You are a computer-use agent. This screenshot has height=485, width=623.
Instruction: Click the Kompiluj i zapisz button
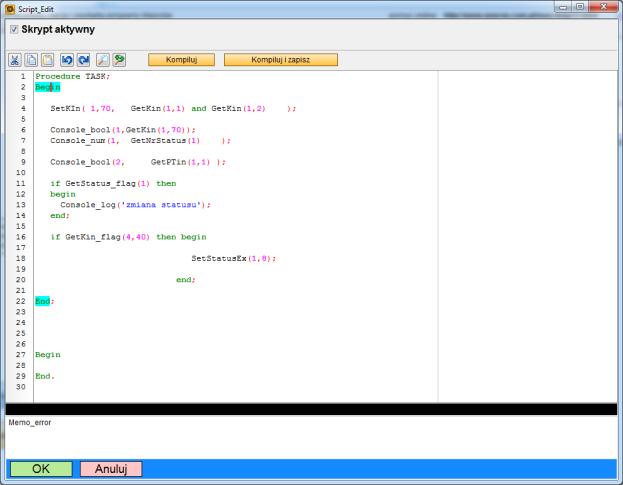[281, 60]
